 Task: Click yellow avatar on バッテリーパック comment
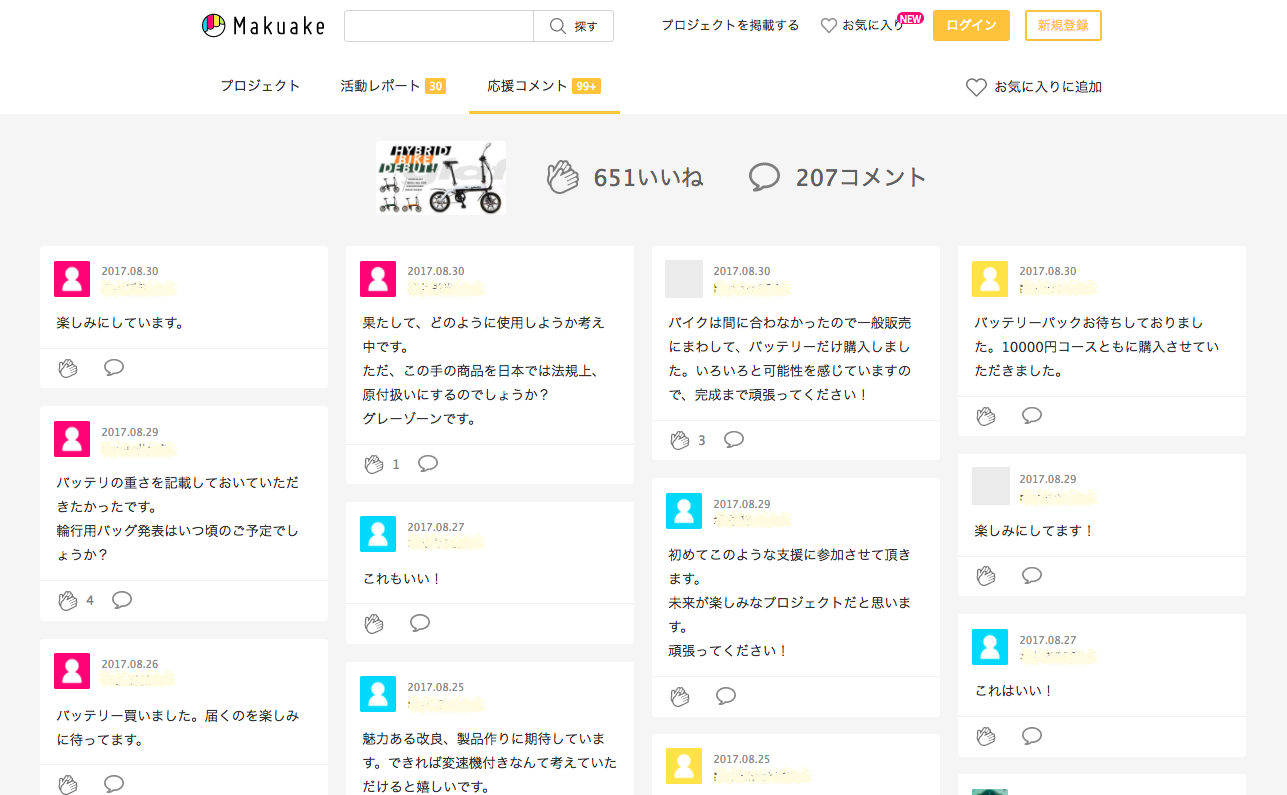pos(990,279)
